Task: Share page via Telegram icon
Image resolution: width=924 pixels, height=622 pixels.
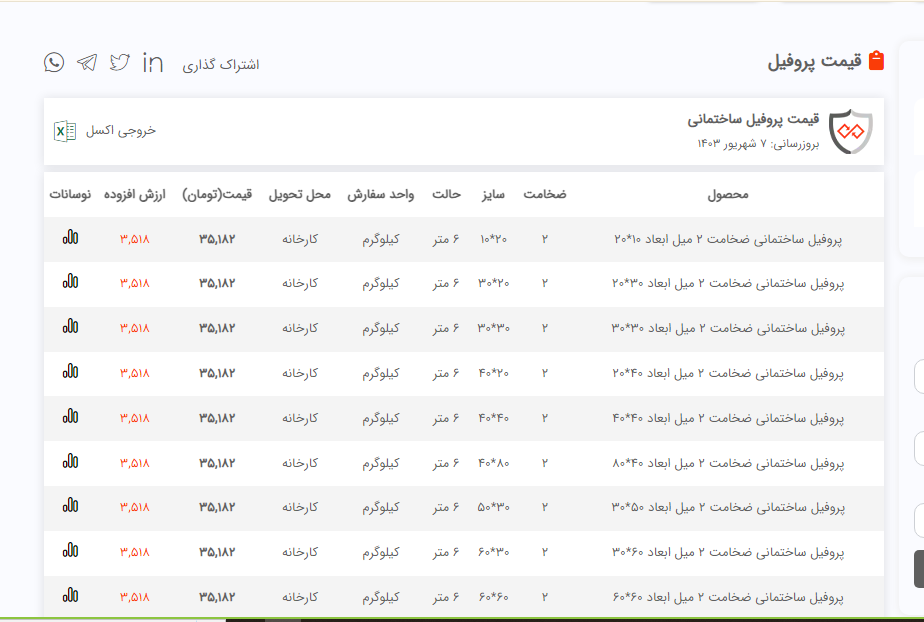Action: click(x=87, y=62)
